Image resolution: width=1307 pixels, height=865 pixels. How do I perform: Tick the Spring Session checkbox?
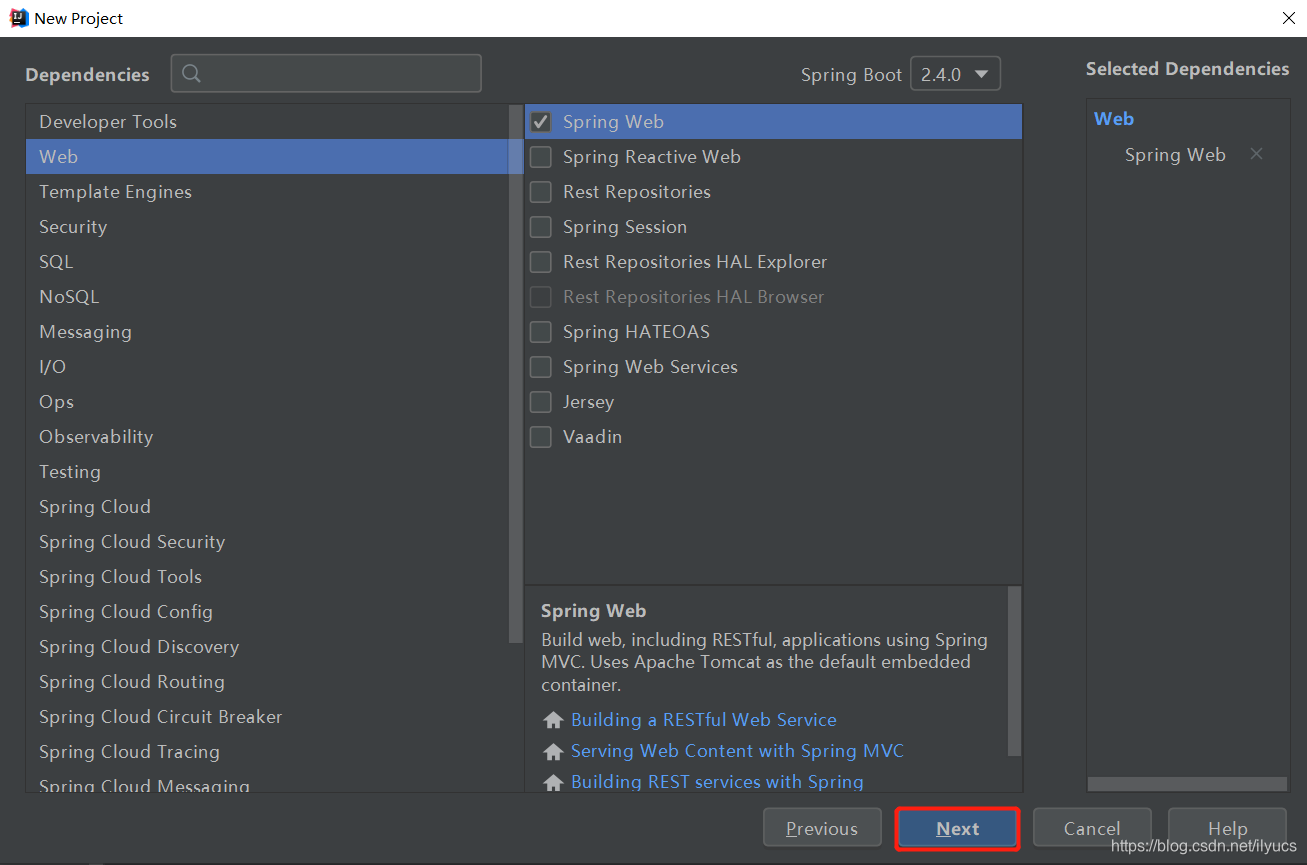541,227
